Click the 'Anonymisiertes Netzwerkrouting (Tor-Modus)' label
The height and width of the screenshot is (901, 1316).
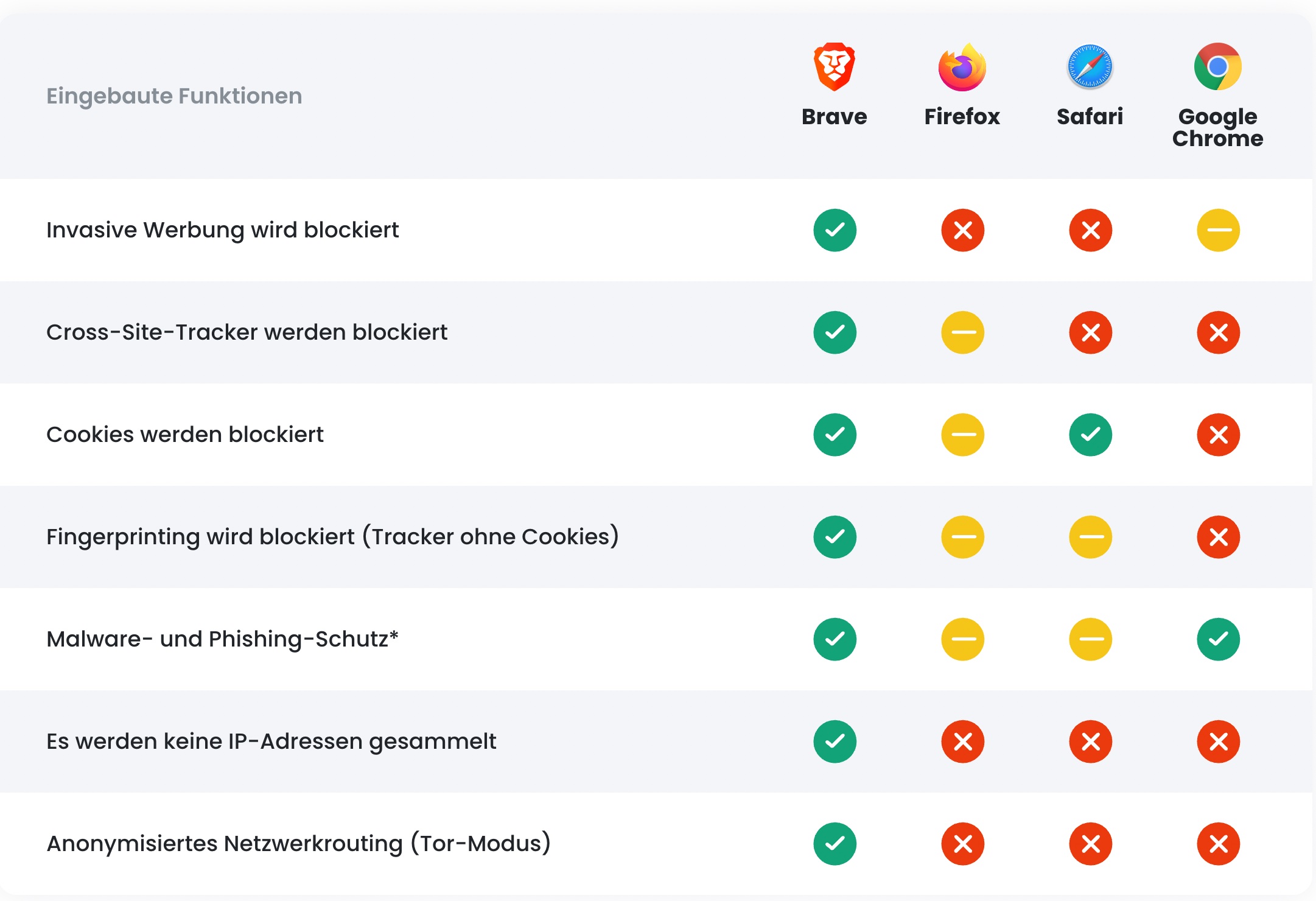(298, 844)
